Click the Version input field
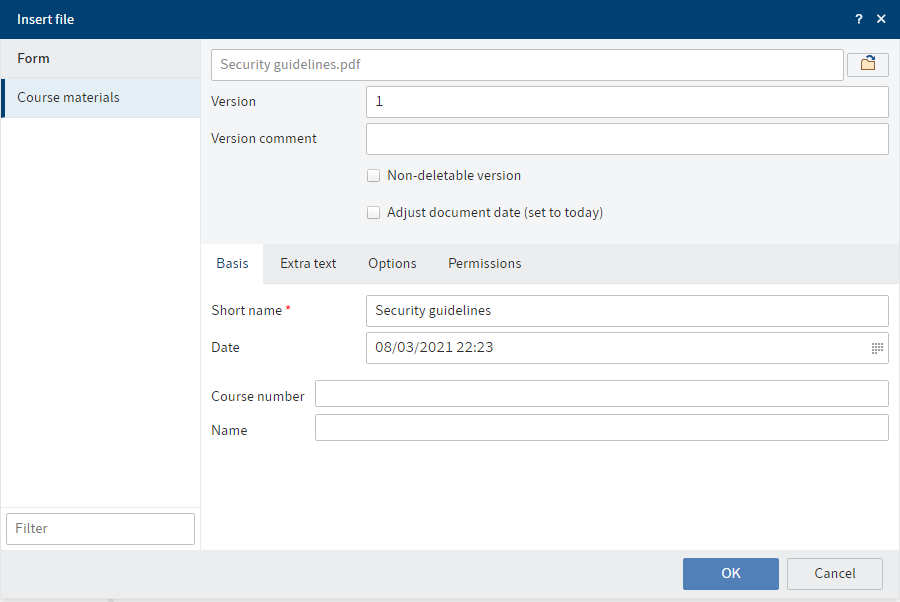 627,102
